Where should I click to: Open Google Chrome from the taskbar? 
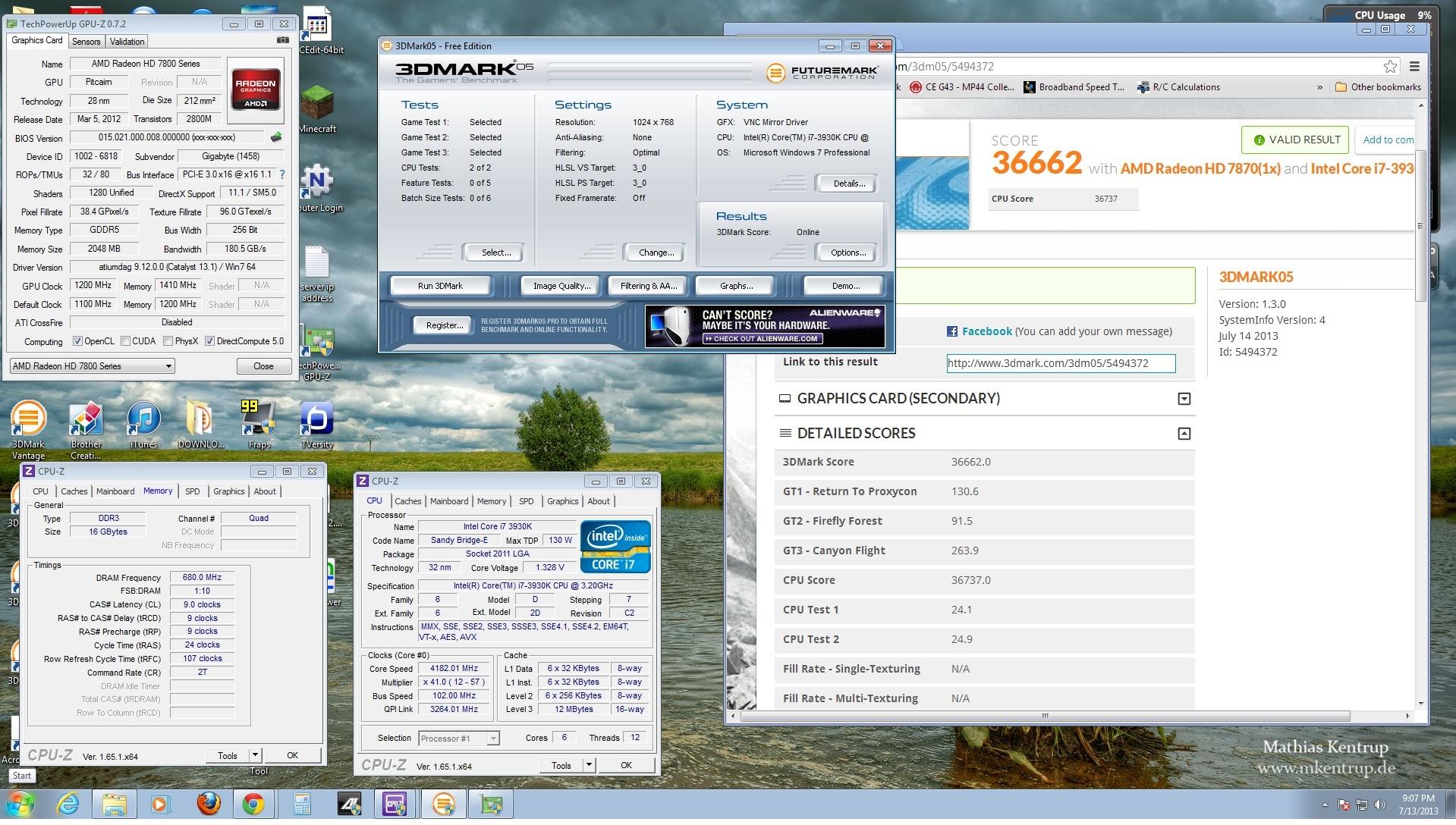(x=253, y=804)
